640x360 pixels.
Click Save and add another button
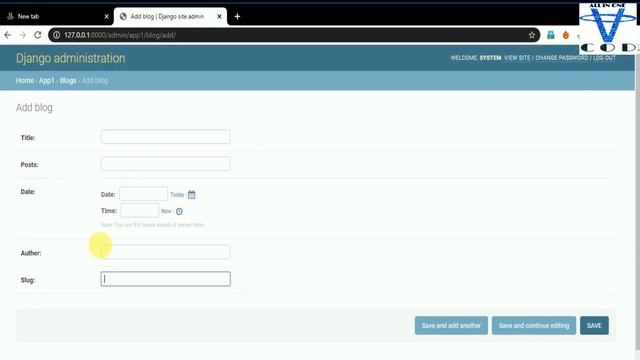[x=451, y=325]
